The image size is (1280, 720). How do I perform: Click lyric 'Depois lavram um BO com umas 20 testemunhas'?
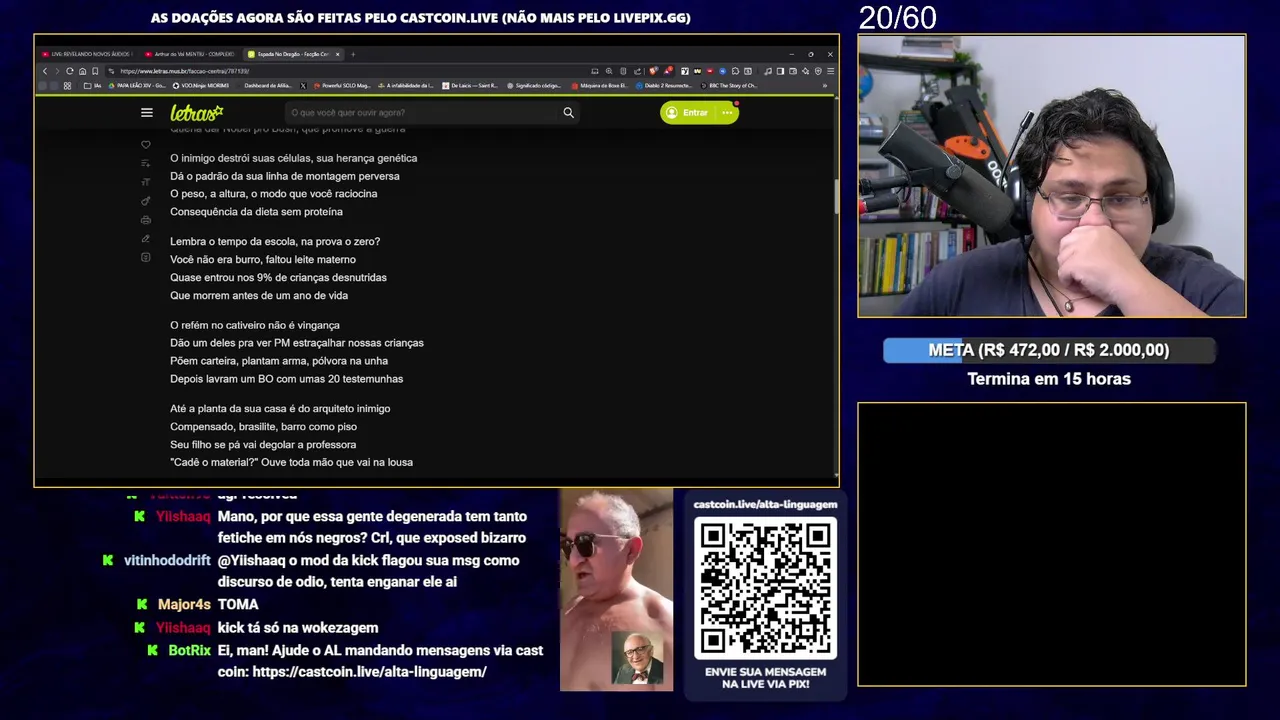[287, 379]
